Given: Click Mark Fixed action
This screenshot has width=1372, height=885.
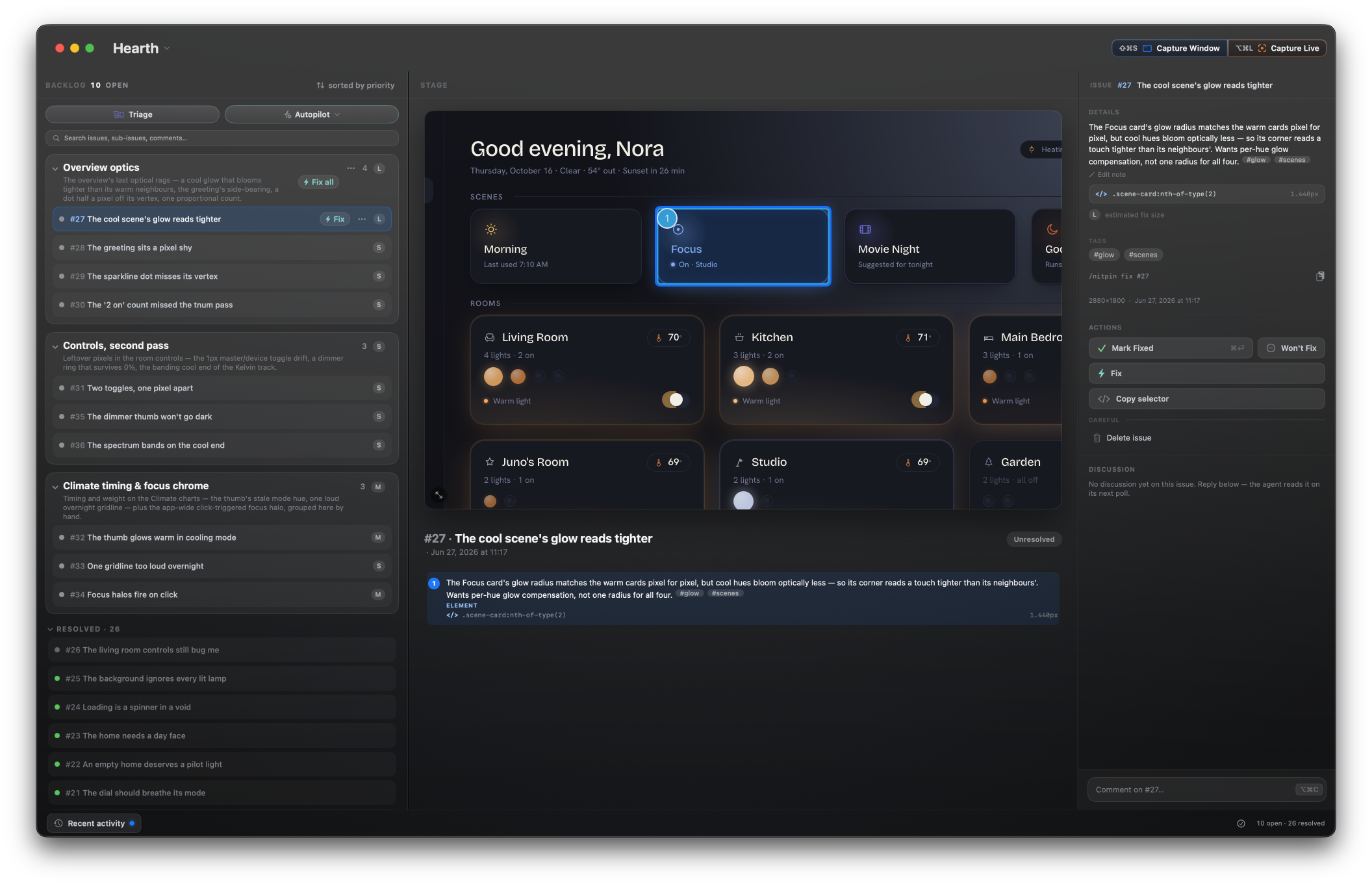Looking at the screenshot, I should pyautogui.click(x=1171, y=348).
